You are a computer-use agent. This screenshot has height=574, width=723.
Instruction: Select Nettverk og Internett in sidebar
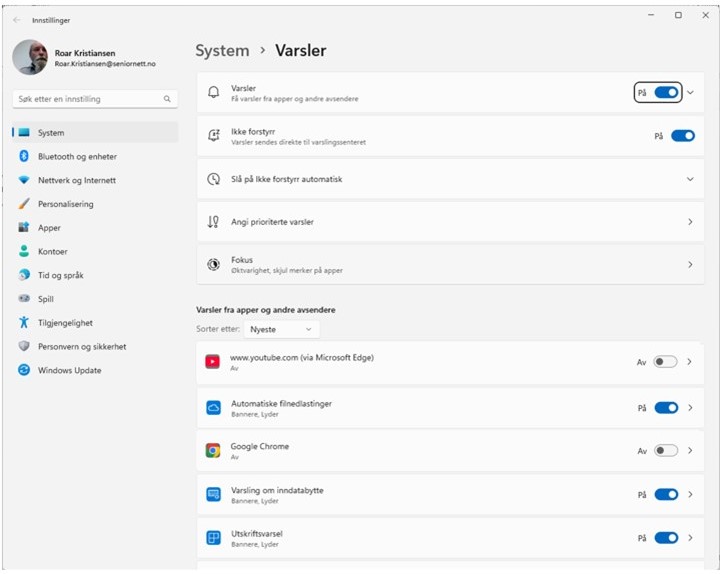[77, 180]
